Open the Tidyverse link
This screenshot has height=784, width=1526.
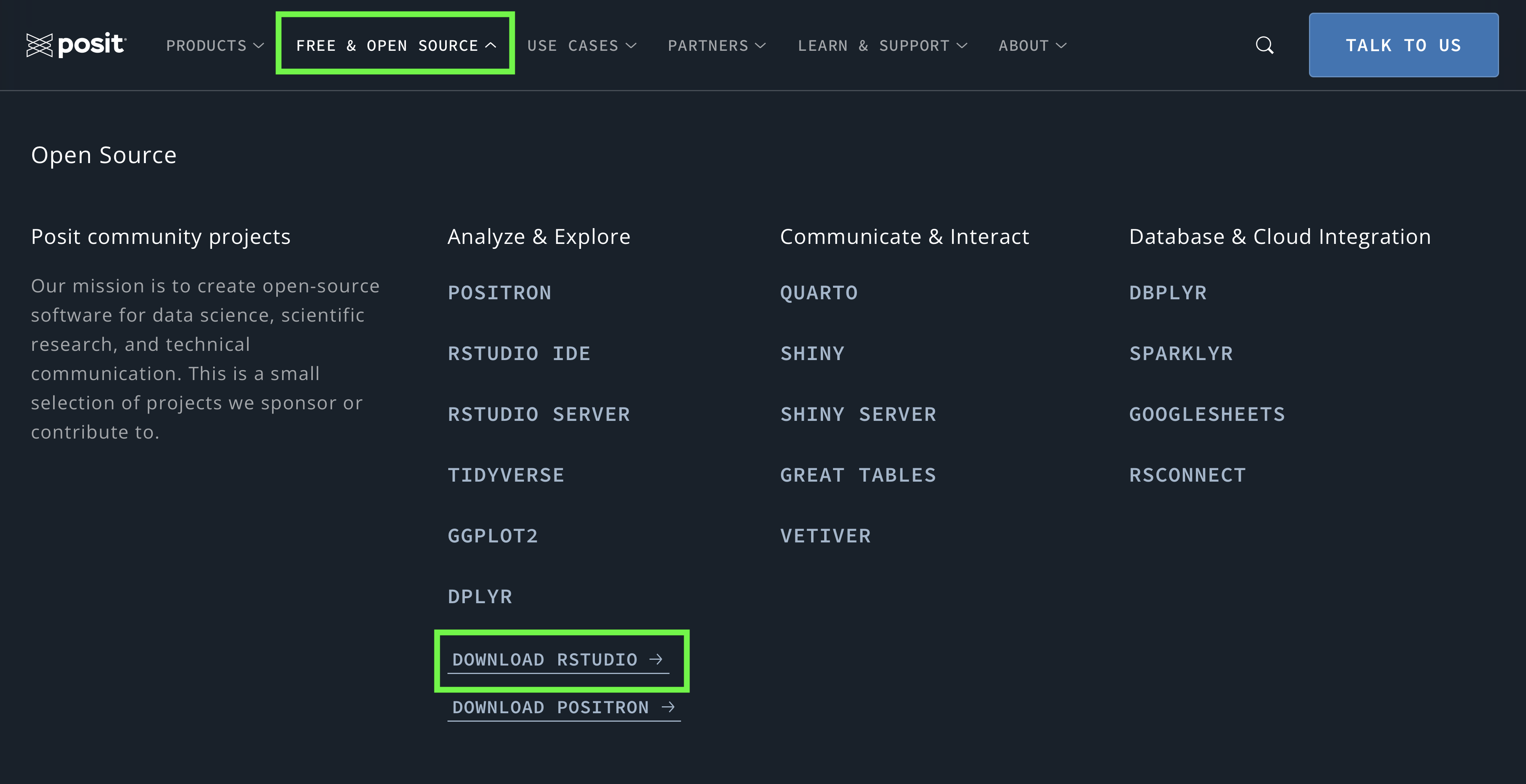[x=506, y=475]
